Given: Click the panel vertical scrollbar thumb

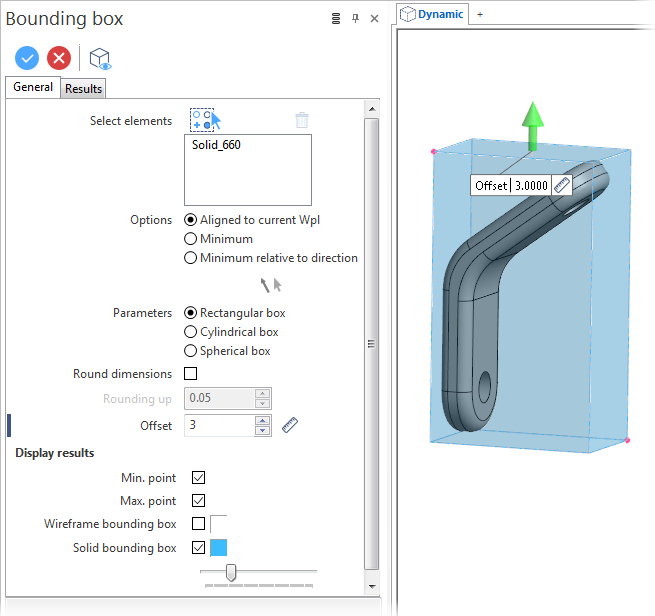Looking at the screenshot, I should 371,344.
